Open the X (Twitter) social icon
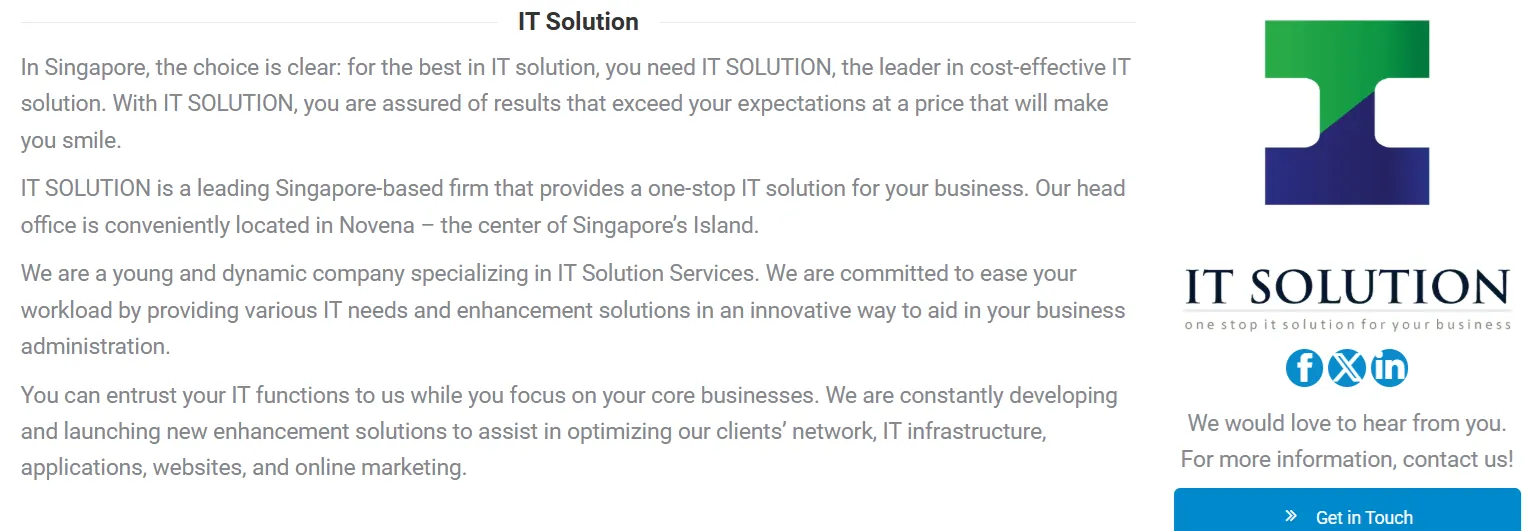Viewport: 1531px width, 531px height. (x=1347, y=368)
